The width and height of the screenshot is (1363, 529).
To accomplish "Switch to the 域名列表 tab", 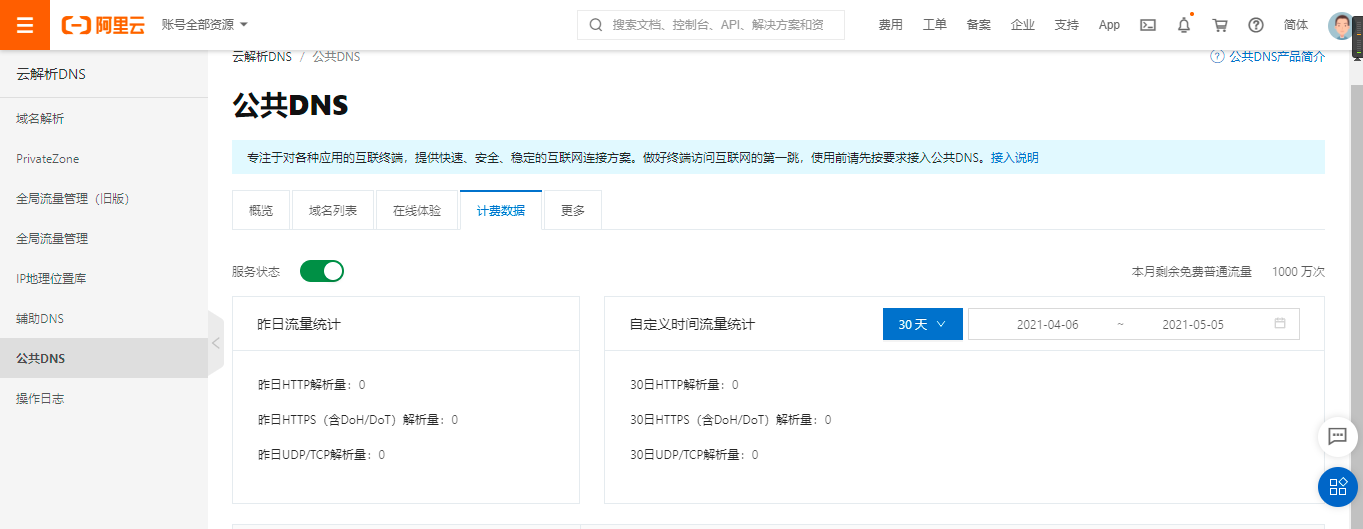I will point(333,210).
